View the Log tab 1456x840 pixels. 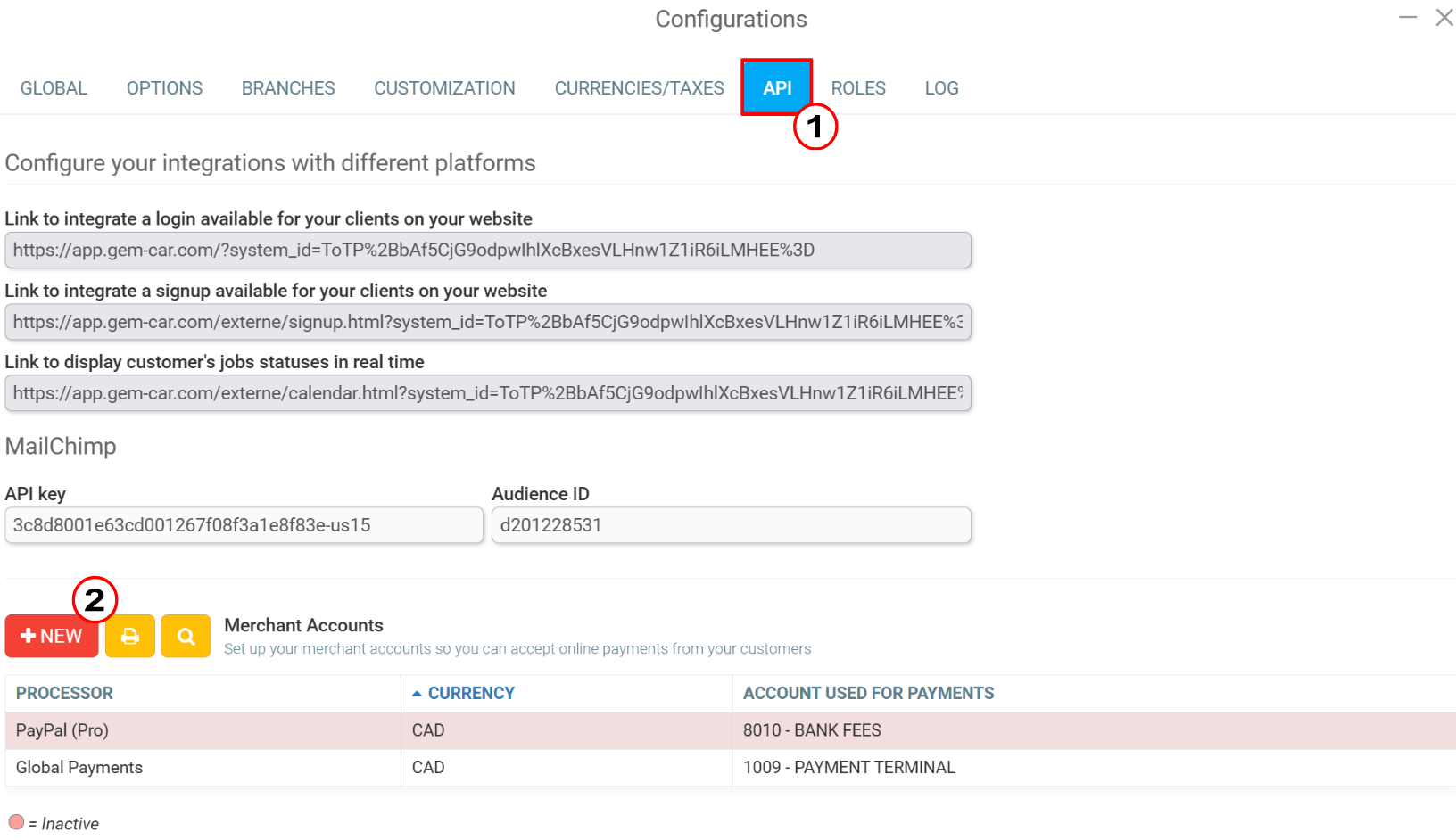[941, 88]
